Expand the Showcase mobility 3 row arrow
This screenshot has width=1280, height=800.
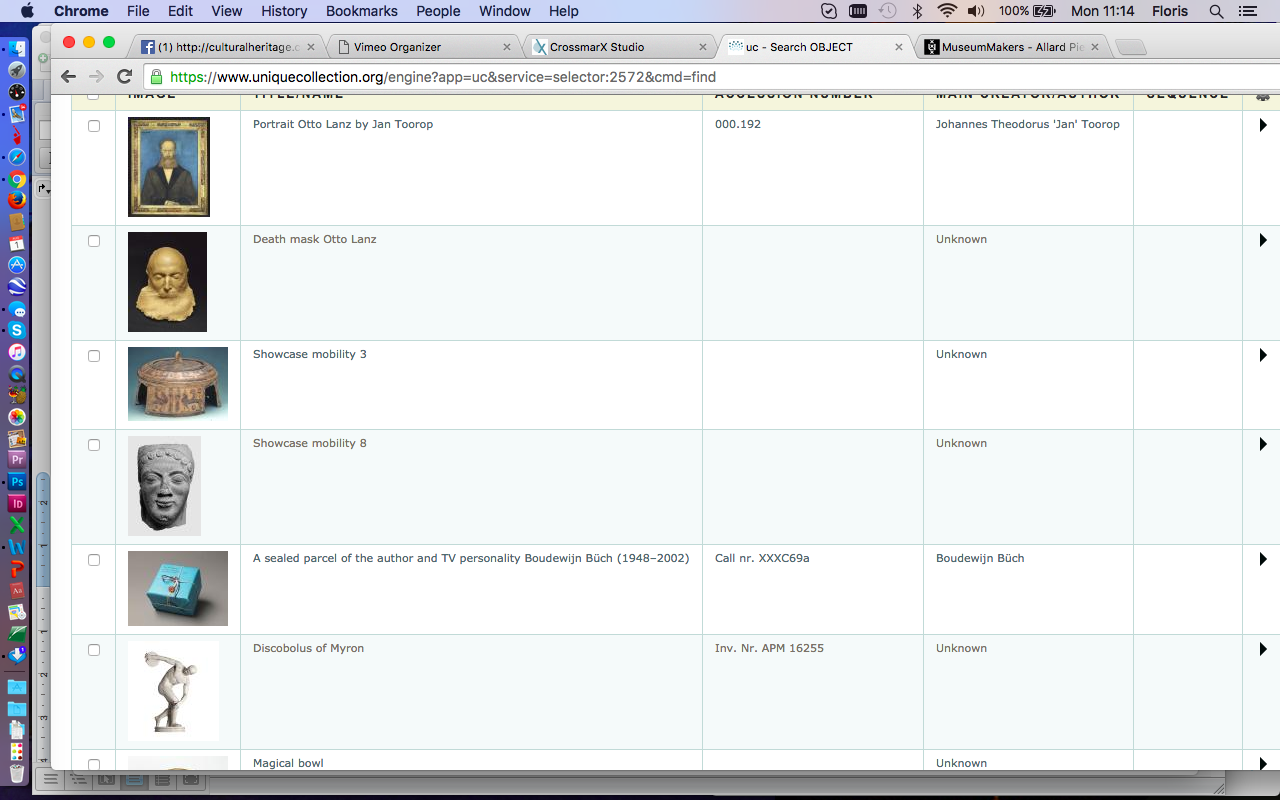(1263, 355)
